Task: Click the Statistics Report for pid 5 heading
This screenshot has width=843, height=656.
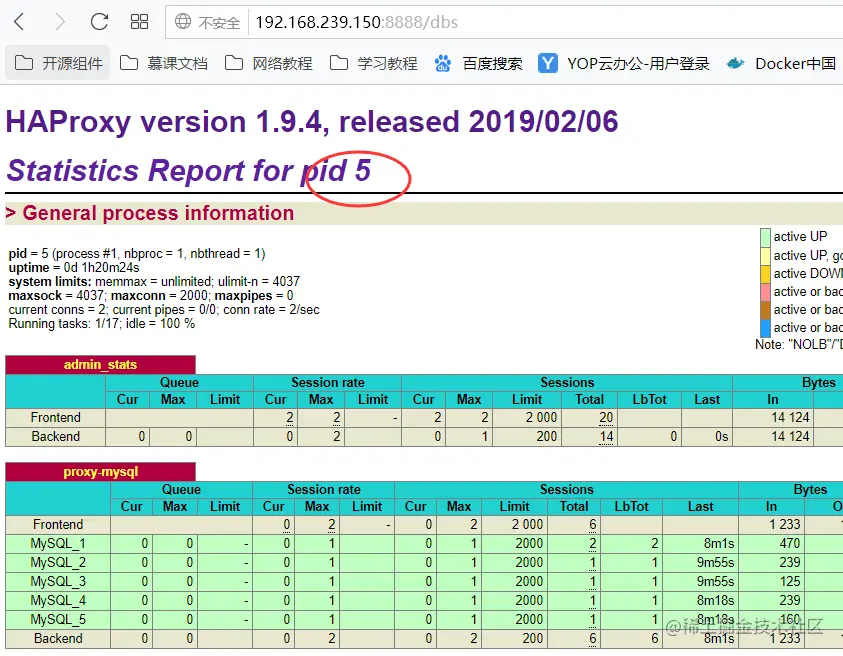Action: click(x=189, y=170)
